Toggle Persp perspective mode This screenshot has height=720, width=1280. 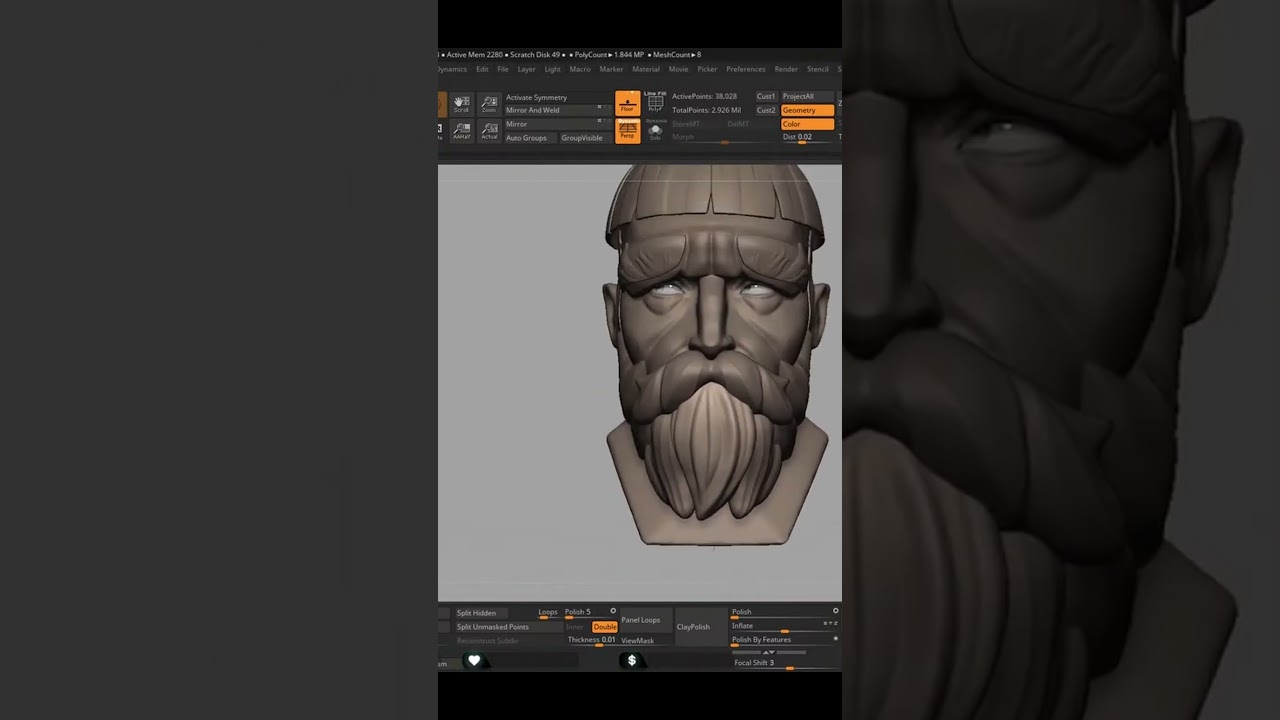627,131
